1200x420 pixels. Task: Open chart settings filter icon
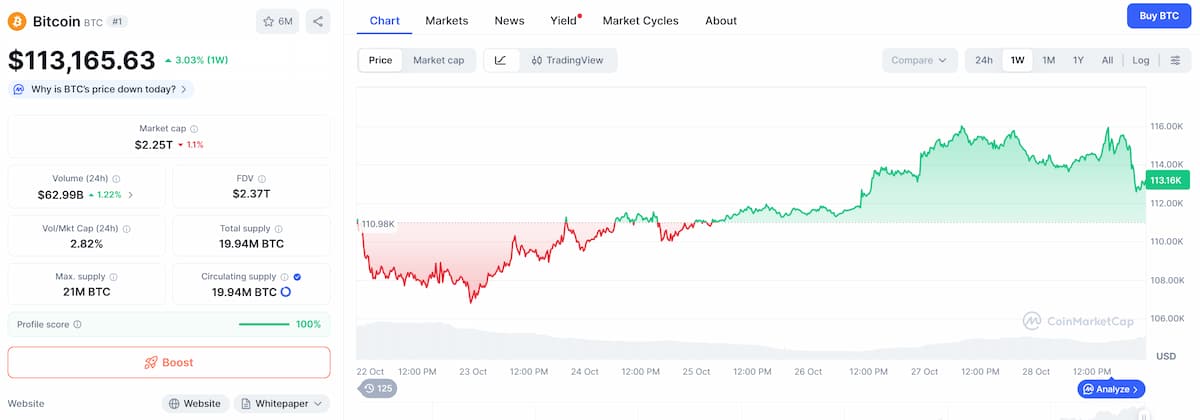pyautogui.click(x=1175, y=60)
